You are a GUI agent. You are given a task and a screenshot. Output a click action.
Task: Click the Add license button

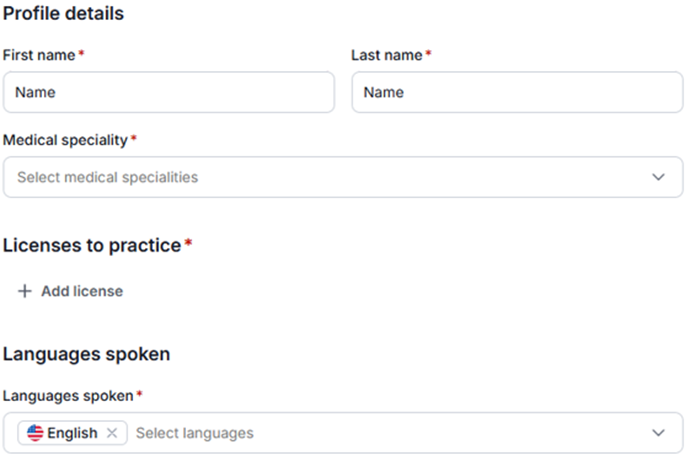pos(81,291)
